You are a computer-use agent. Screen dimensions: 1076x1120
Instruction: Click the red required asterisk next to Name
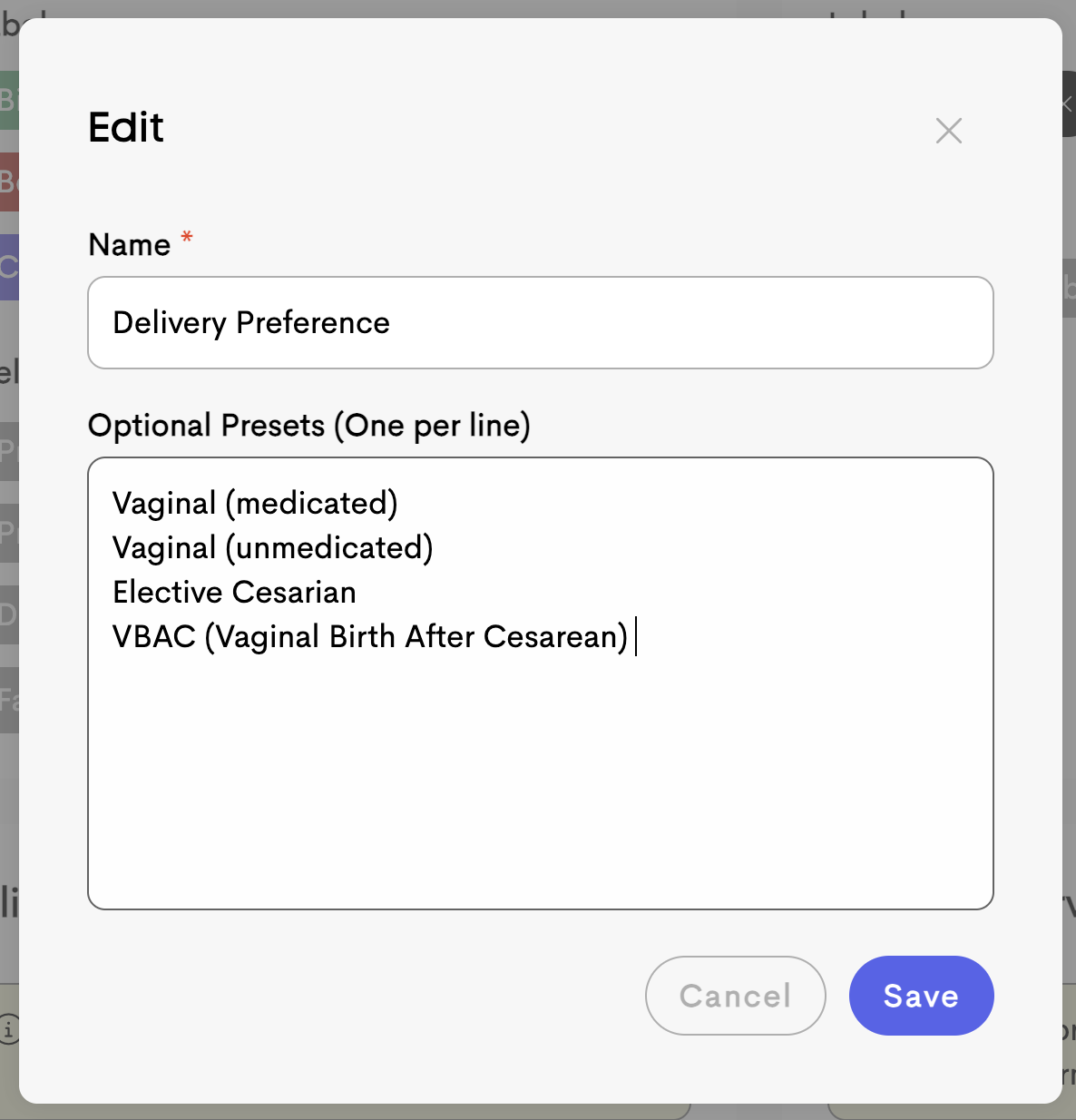pos(187,238)
